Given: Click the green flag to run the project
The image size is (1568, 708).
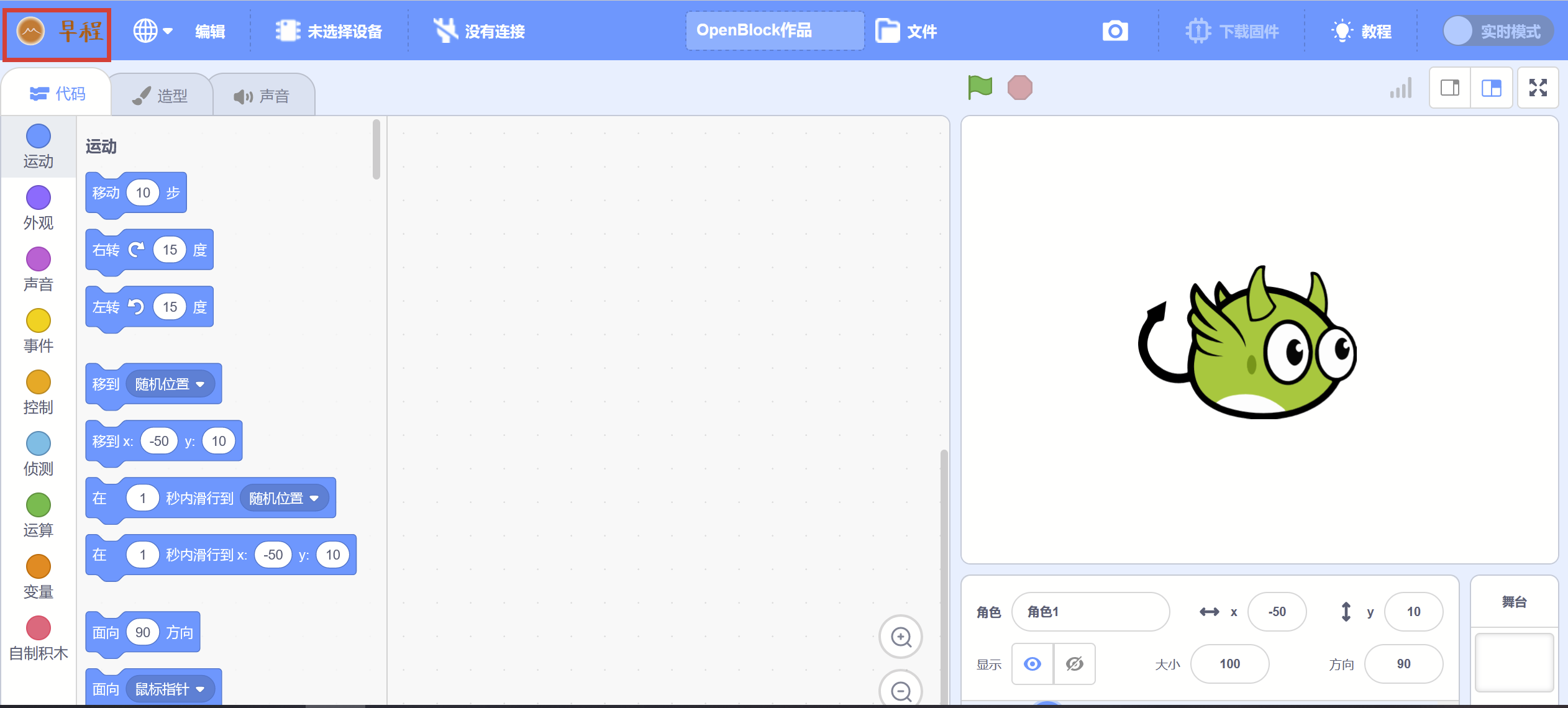Looking at the screenshot, I should pyautogui.click(x=978, y=87).
